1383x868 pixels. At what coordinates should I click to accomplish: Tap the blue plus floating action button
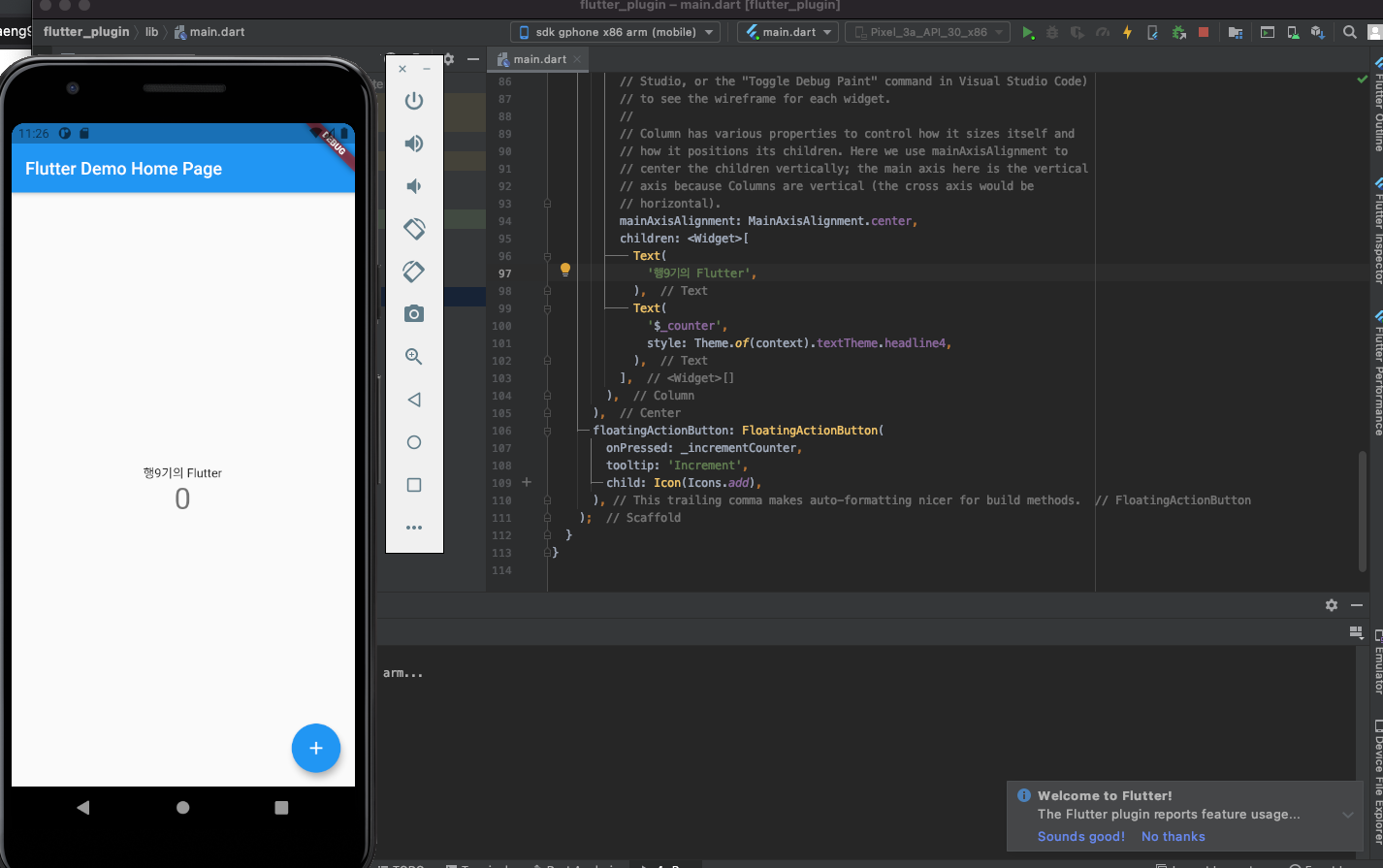[316, 749]
